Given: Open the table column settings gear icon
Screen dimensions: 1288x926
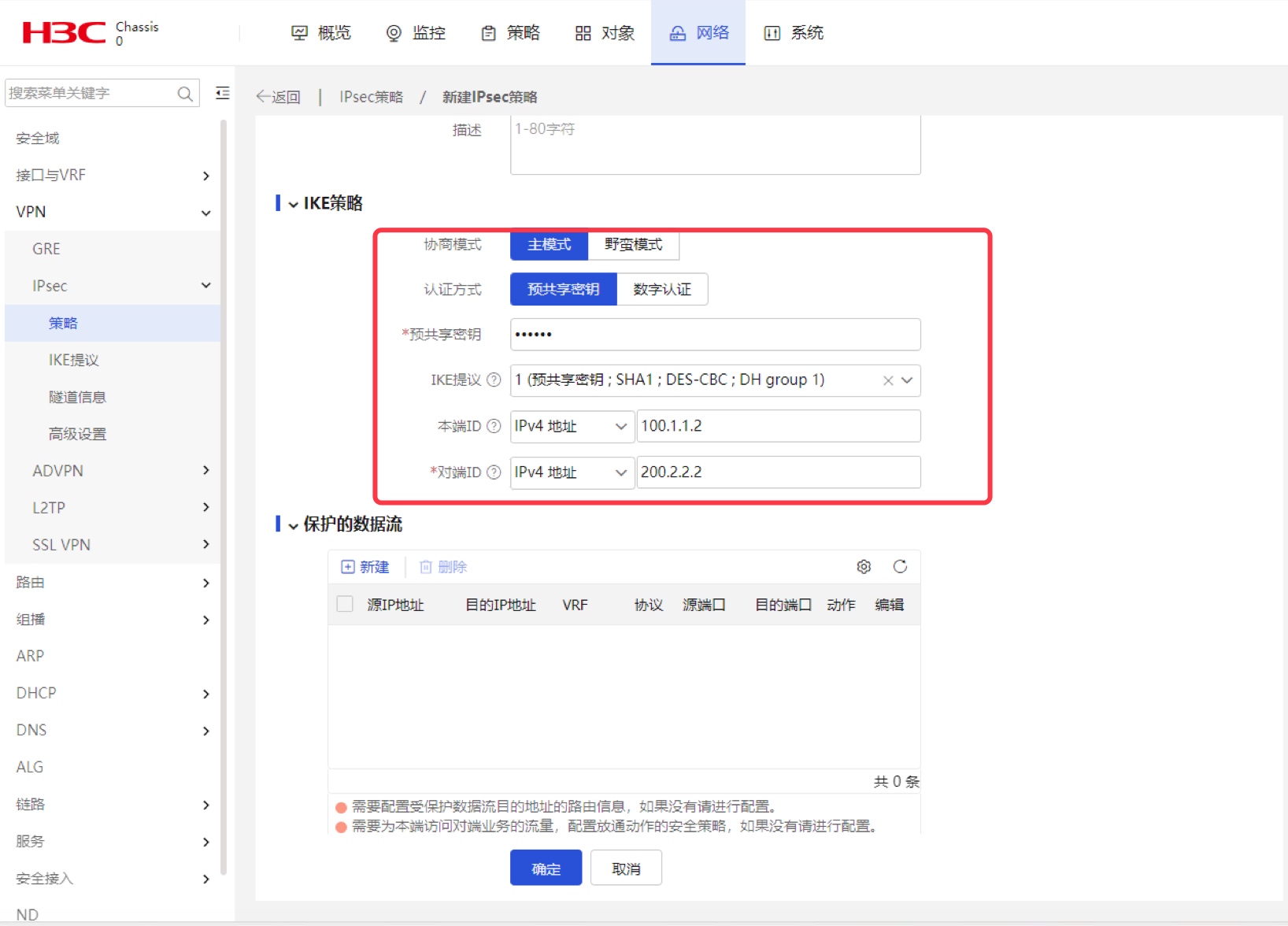Looking at the screenshot, I should [x=864, y=567].
